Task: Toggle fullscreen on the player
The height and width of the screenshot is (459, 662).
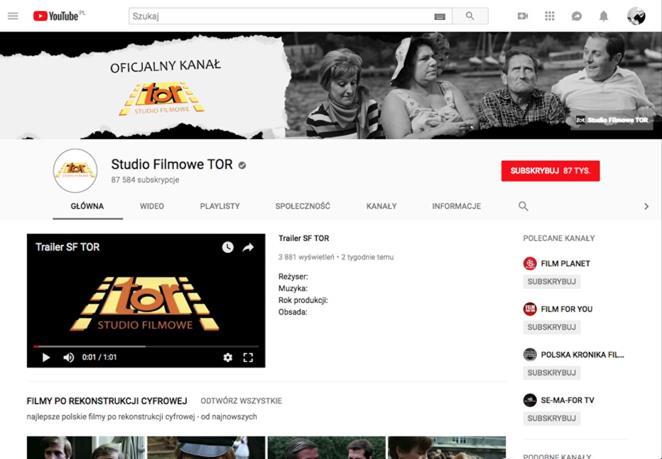Action: (248, 358)
